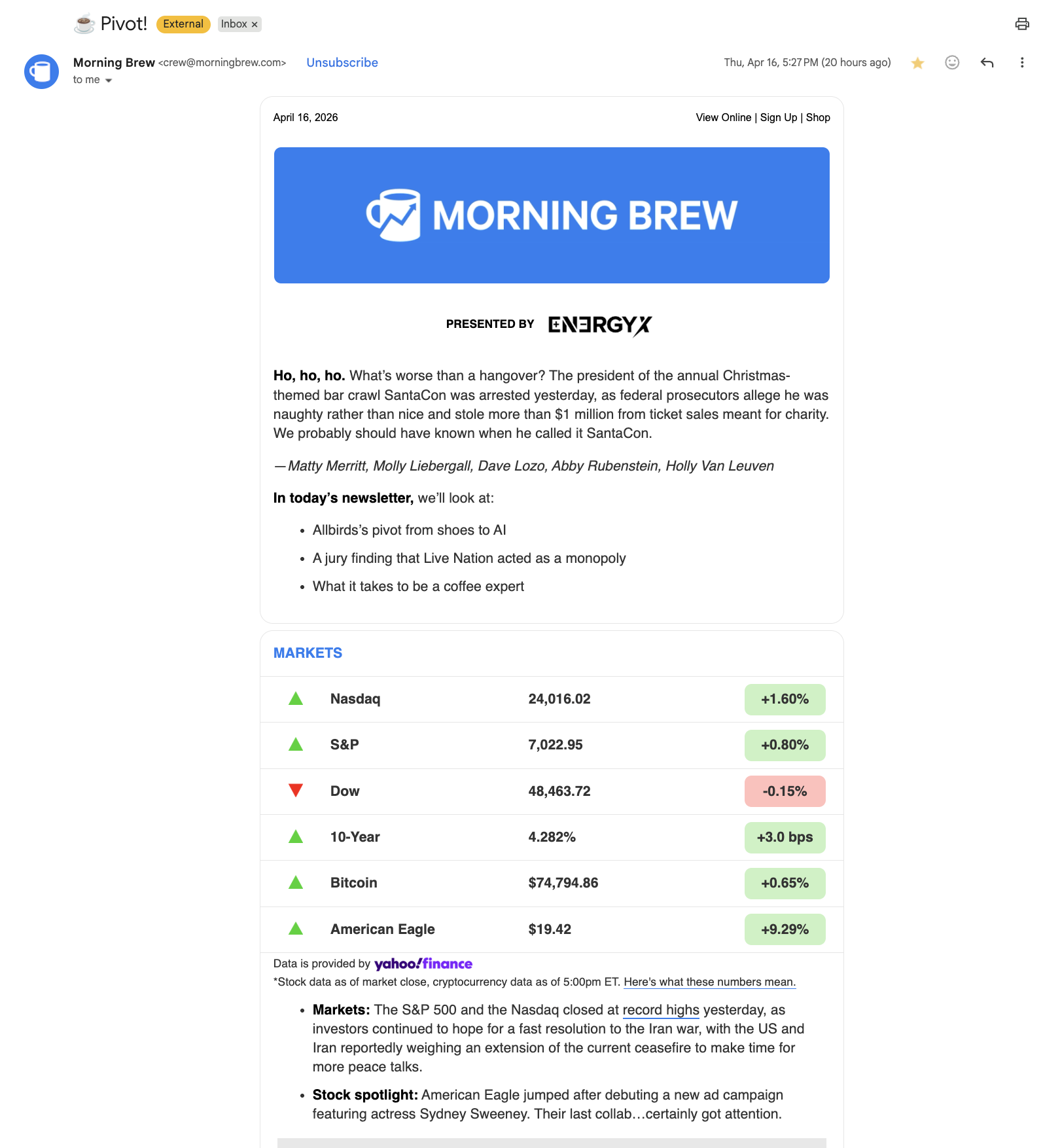
Task: Click the S&P green up arrow
Action: 296,745
